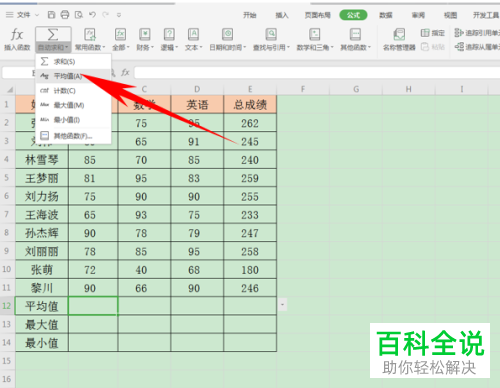Select the 总成绩 header cell

pos(250,105)
